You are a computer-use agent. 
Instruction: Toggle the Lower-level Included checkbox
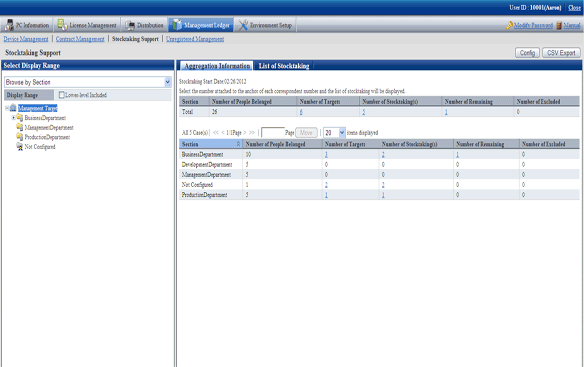coord(62,95)
